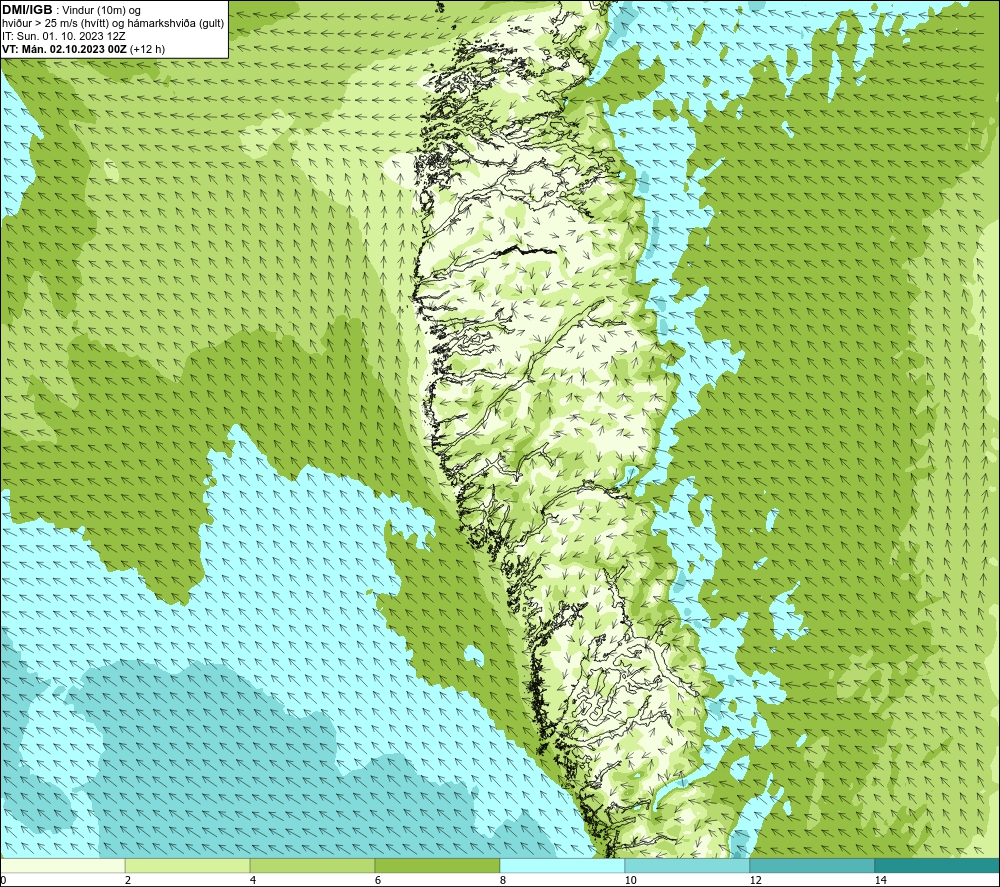Click the 'Vindur (10m) og' text
The width and height of the screenshot is (1000, 887).
pos(103,11)
